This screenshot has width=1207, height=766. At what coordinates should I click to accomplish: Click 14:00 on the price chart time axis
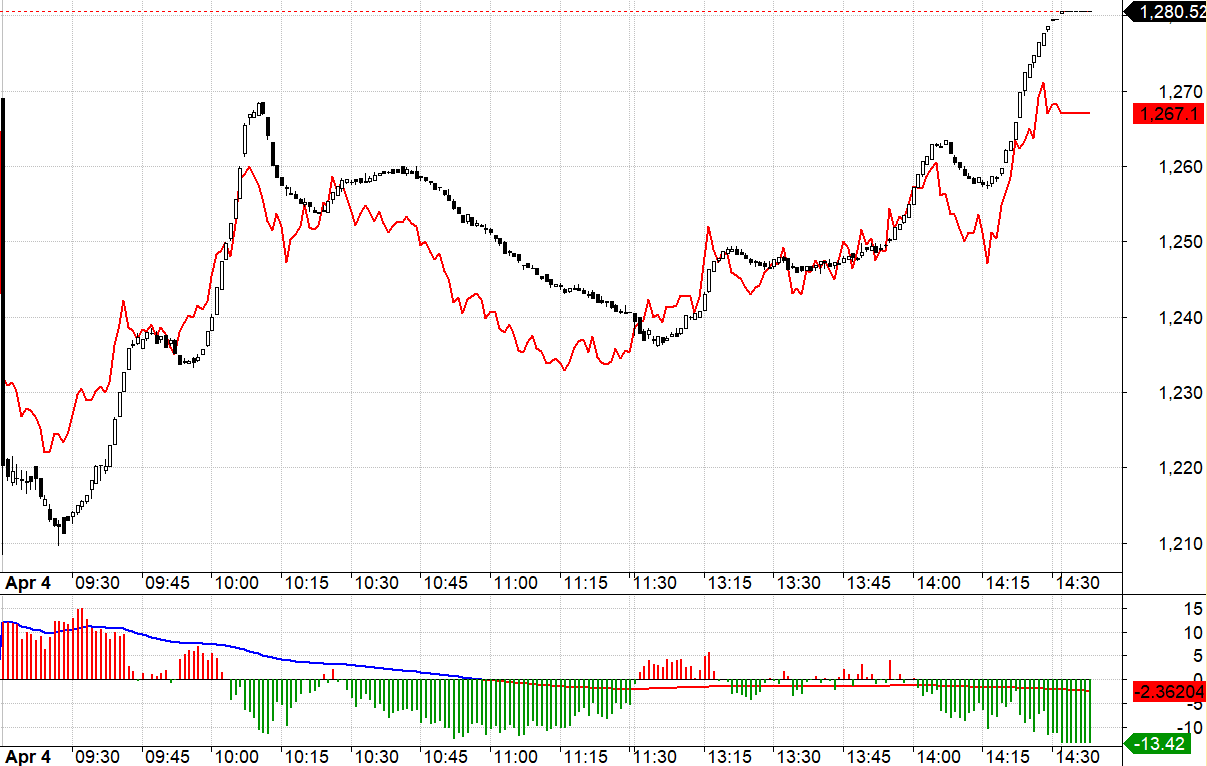point(939,583)
